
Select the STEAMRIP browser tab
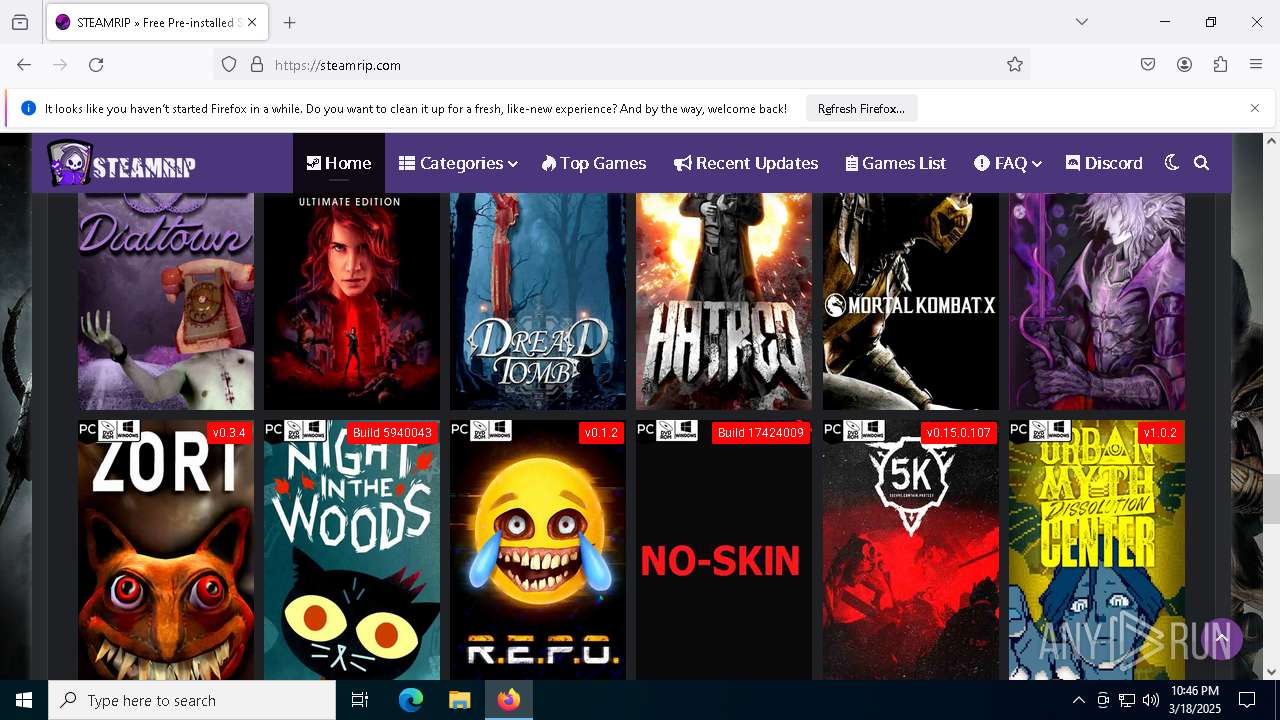157,22
